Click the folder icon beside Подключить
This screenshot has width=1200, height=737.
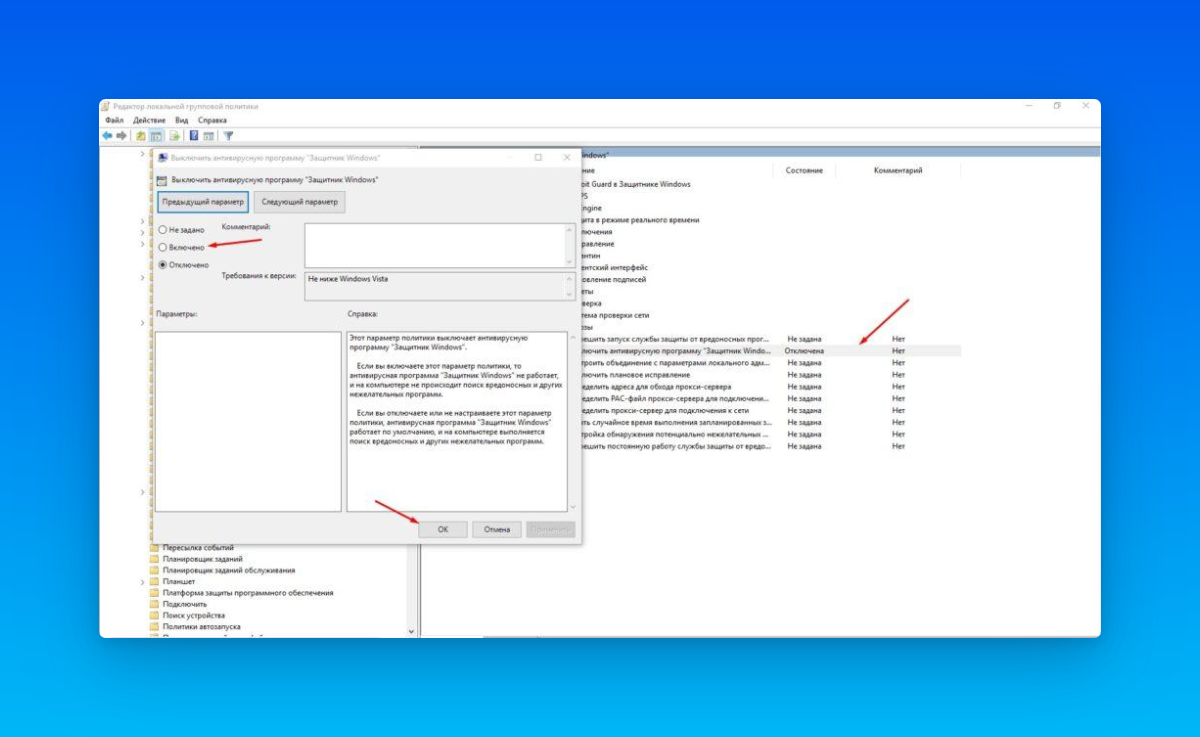tap(155, 604)
